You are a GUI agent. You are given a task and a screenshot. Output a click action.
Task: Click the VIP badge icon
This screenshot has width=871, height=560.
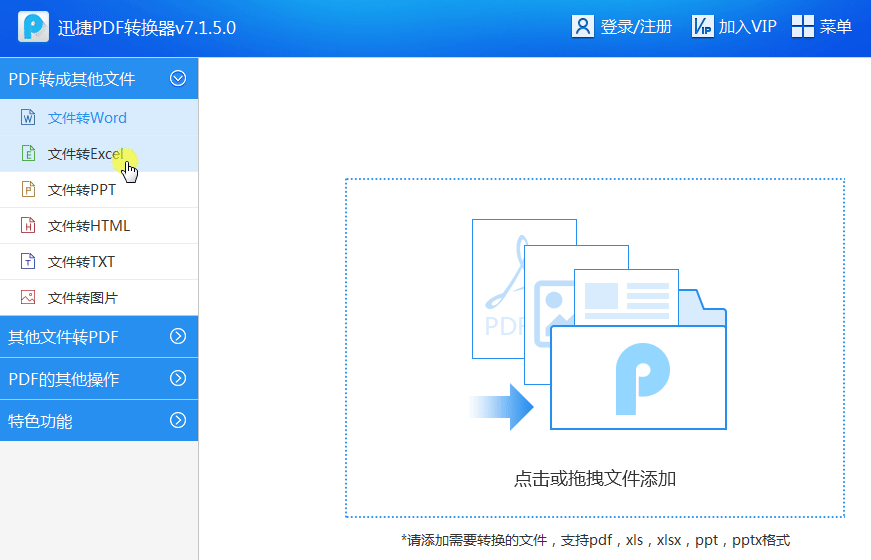(702, 26)
